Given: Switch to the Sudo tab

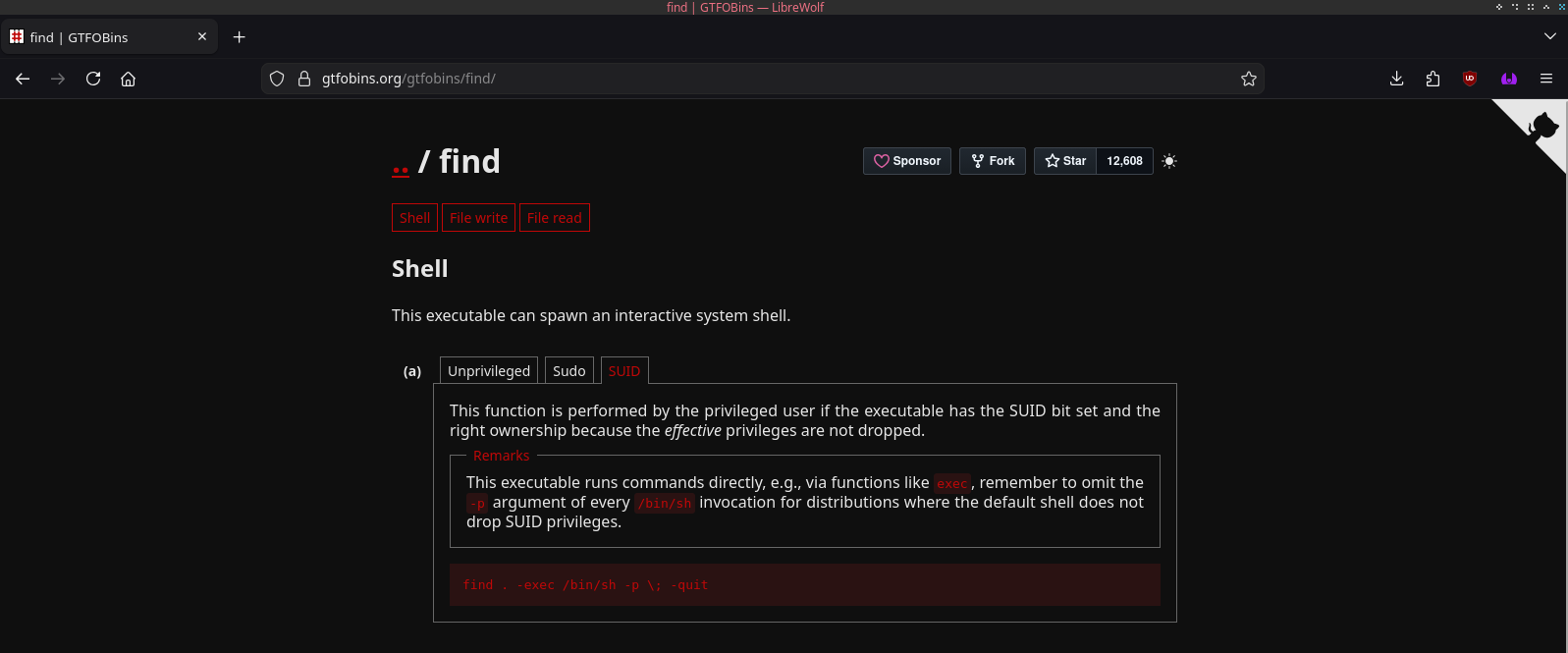Looking at the screenshot, I should pos(568,371).
